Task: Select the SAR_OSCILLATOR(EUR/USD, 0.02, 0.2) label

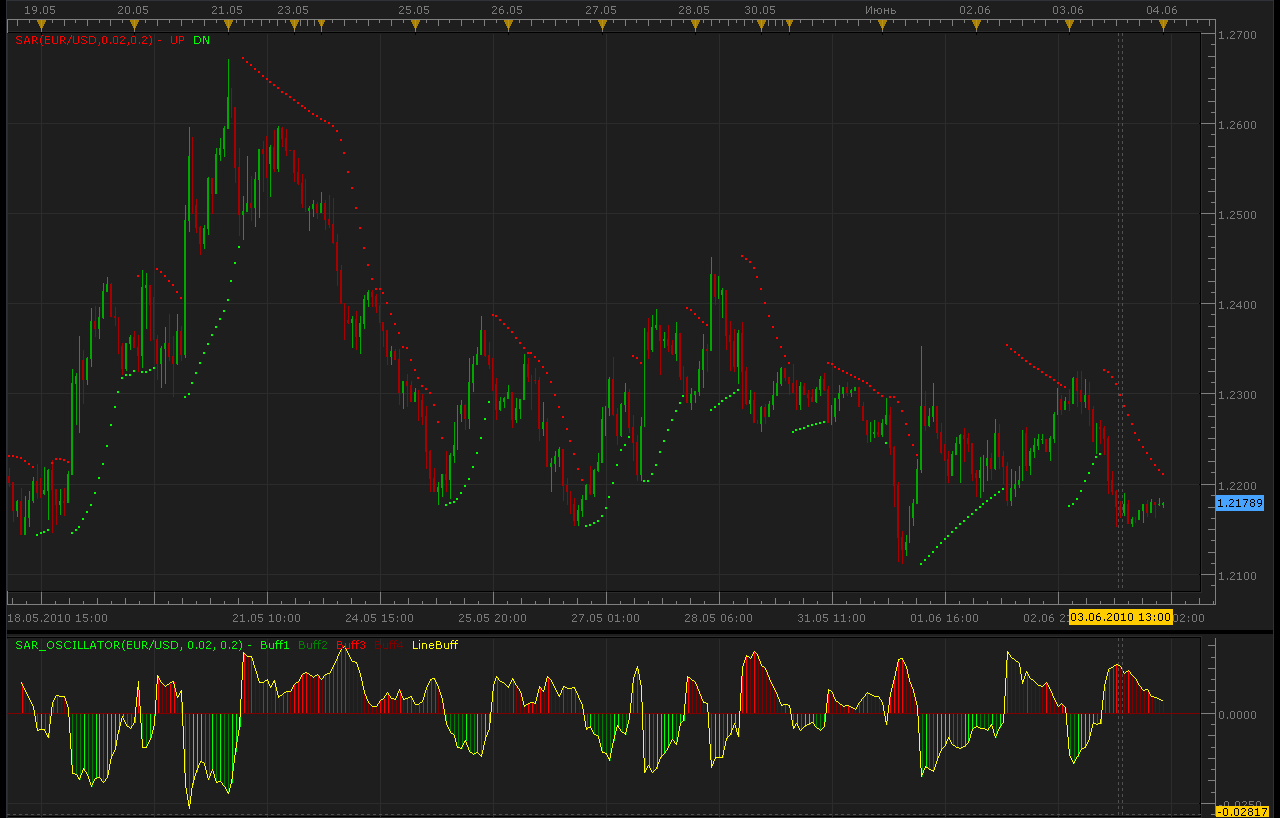Action: coord(129,645)
